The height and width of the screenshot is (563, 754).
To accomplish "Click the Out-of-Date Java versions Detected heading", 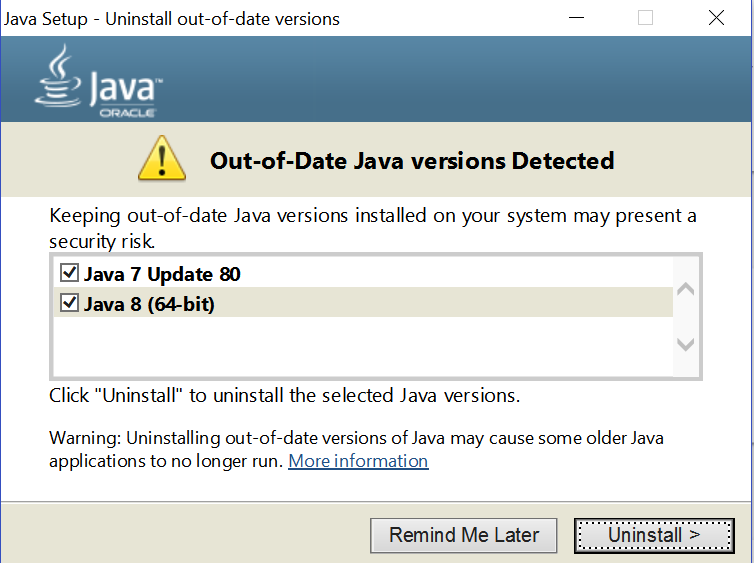I will (x=412, y=160).
